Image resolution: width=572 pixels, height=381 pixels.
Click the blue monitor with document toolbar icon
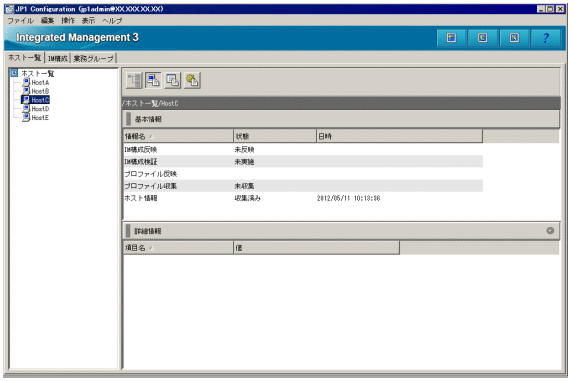click(153, 80)
